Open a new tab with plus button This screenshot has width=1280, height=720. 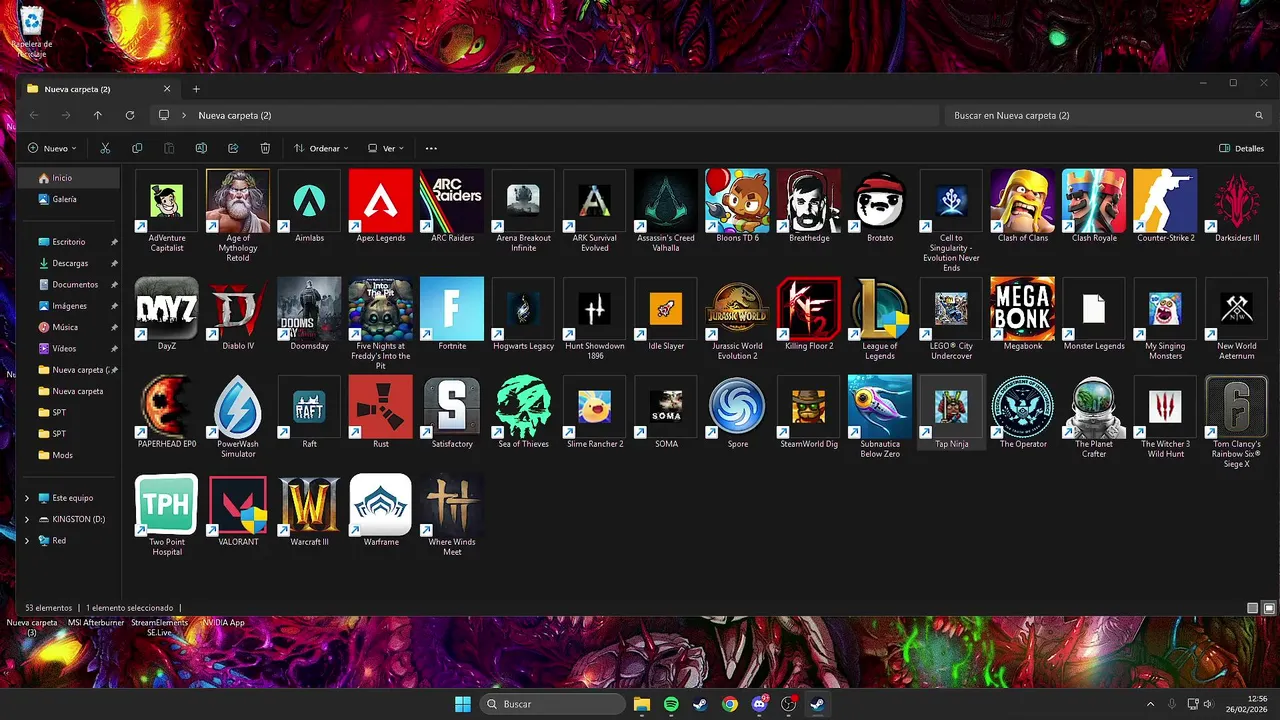(196, 89)
